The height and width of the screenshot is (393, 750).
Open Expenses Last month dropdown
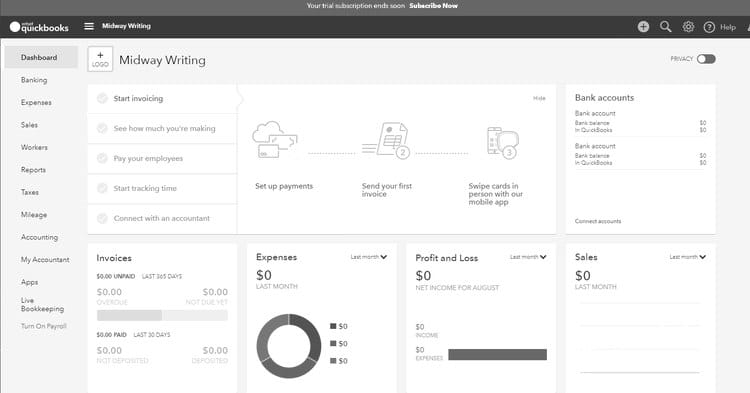[x=368, y=257]
